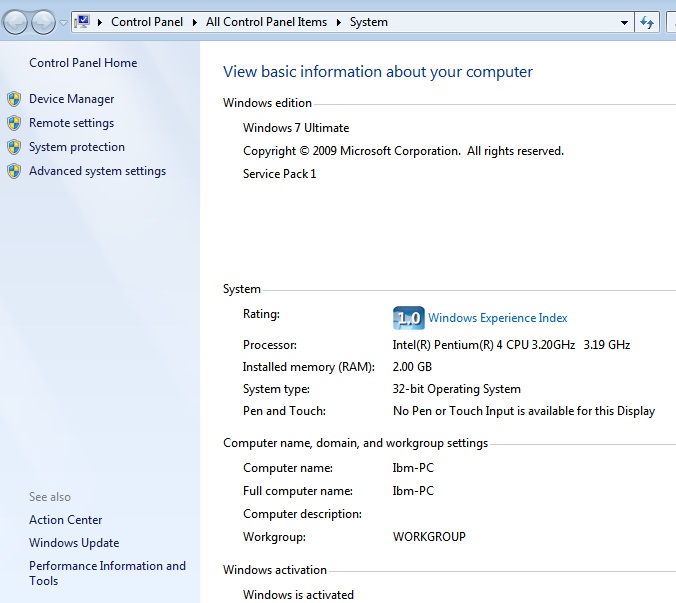Open Windows Update link
Viewport: 676px width, 603px height.
point(74,543)
